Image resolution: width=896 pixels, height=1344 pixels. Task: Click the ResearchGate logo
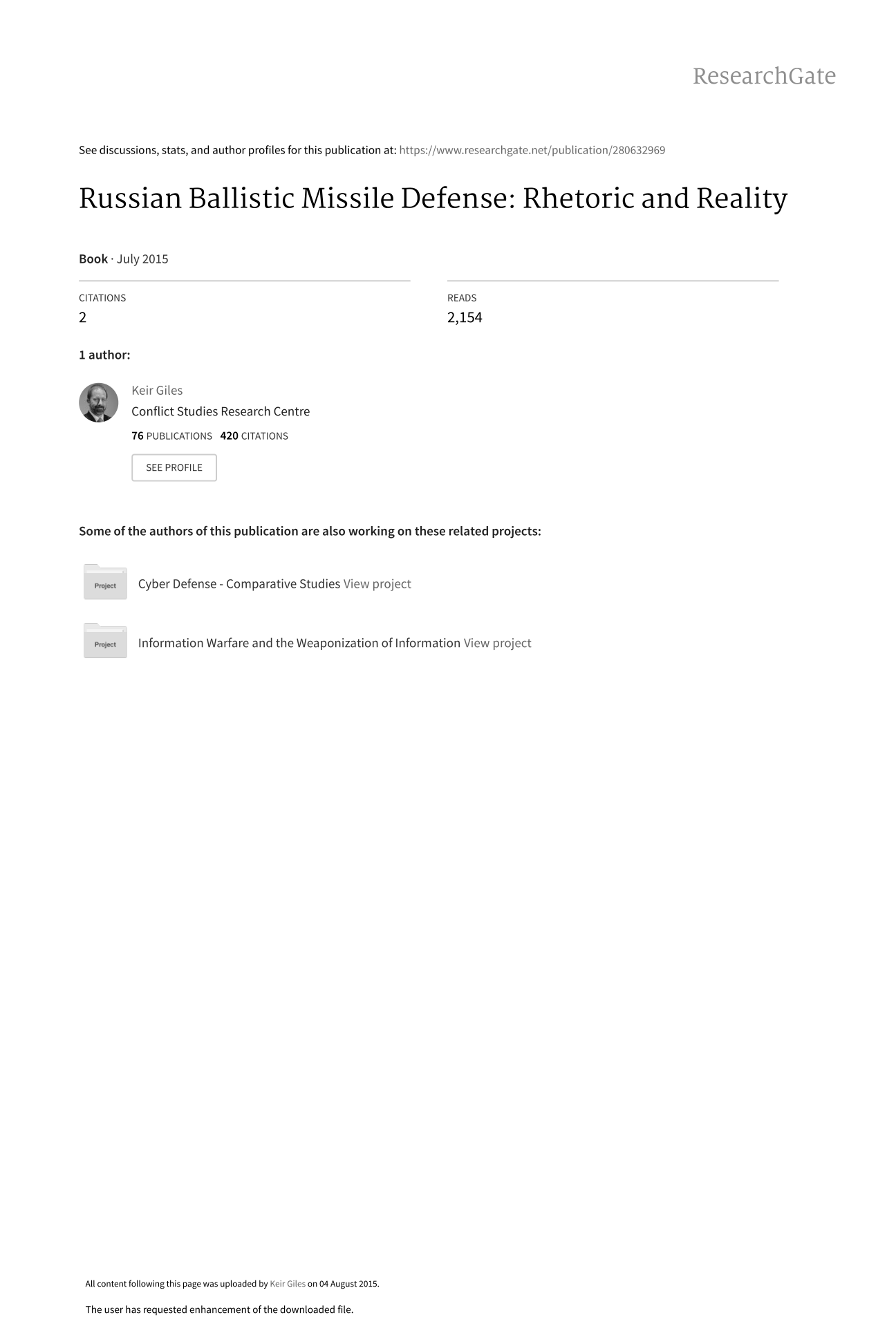764,76
